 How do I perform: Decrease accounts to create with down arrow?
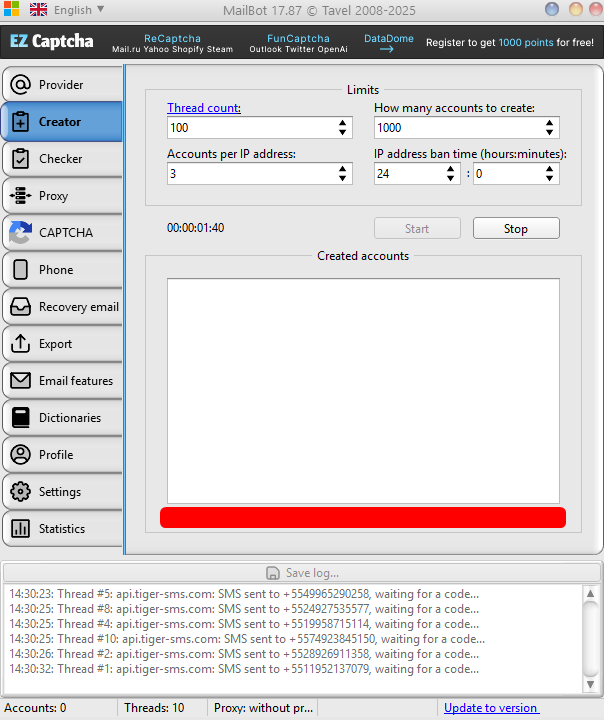pos(549,132)
